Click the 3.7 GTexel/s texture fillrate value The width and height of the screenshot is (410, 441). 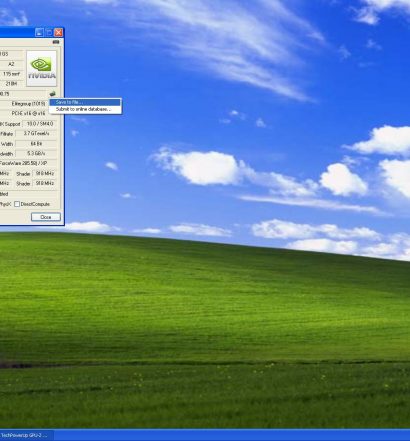click(36, 134)
